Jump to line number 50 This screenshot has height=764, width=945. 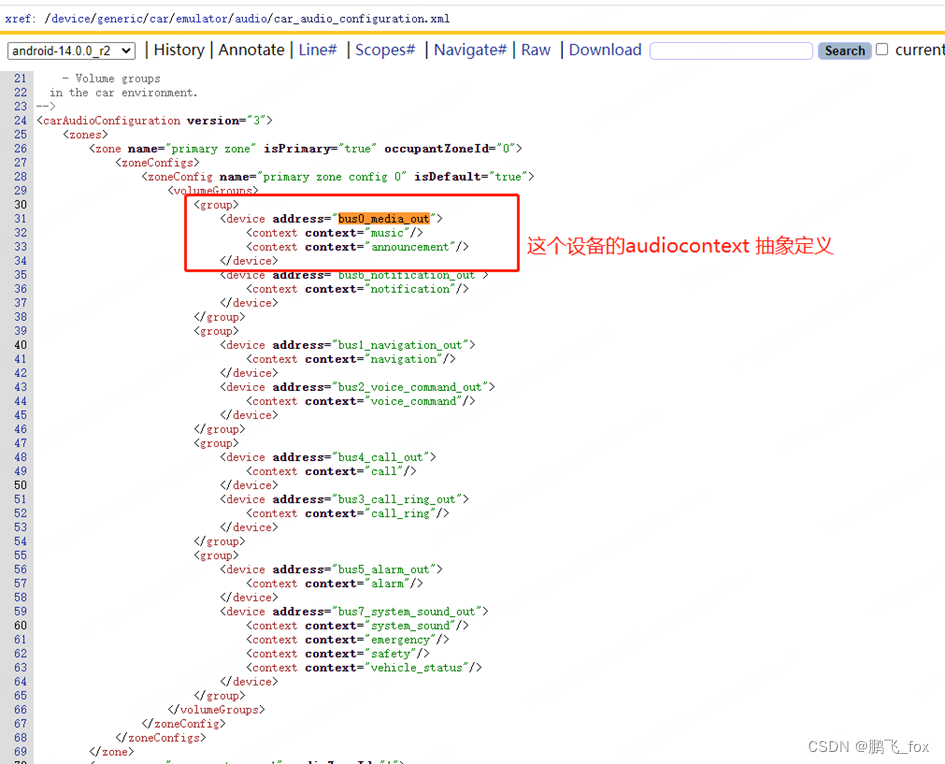[20, 485]
